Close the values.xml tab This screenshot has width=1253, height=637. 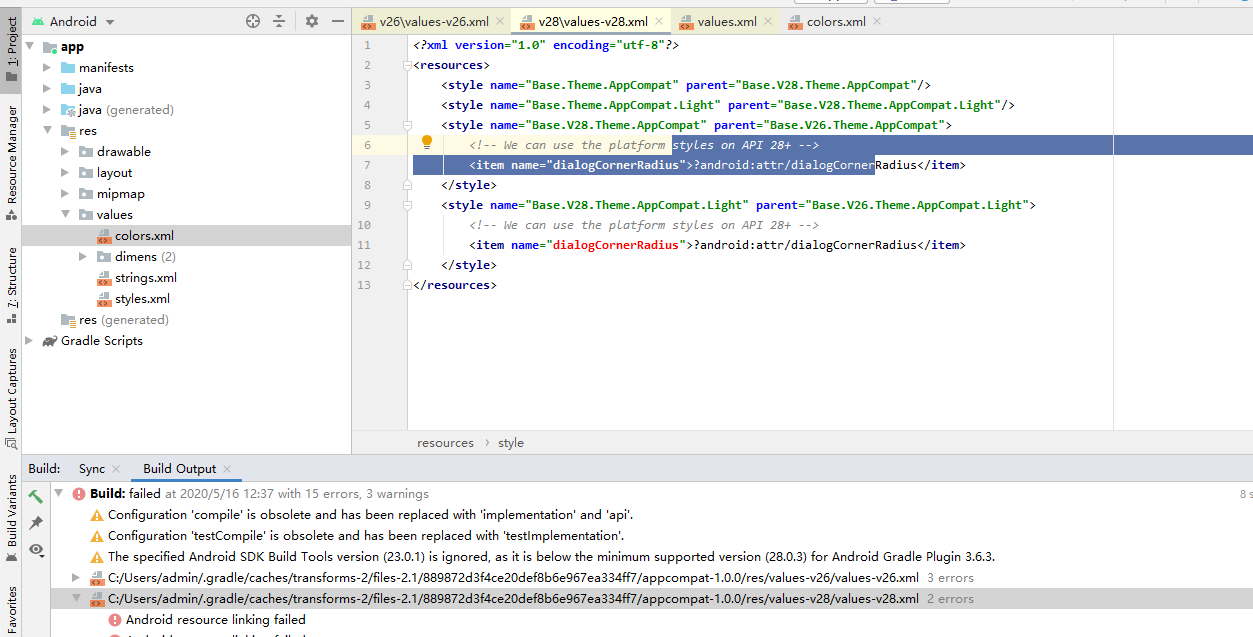pos(769,21)
